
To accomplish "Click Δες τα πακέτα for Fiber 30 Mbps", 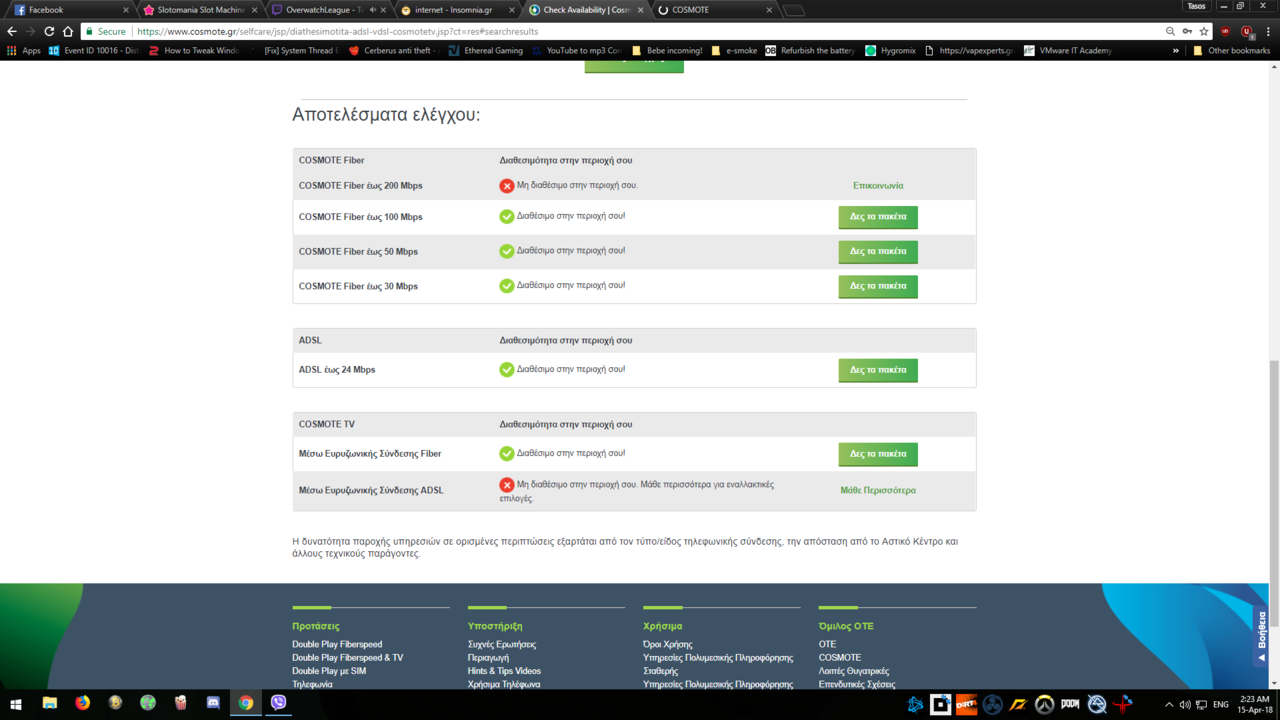I will [x=878, y=286].
